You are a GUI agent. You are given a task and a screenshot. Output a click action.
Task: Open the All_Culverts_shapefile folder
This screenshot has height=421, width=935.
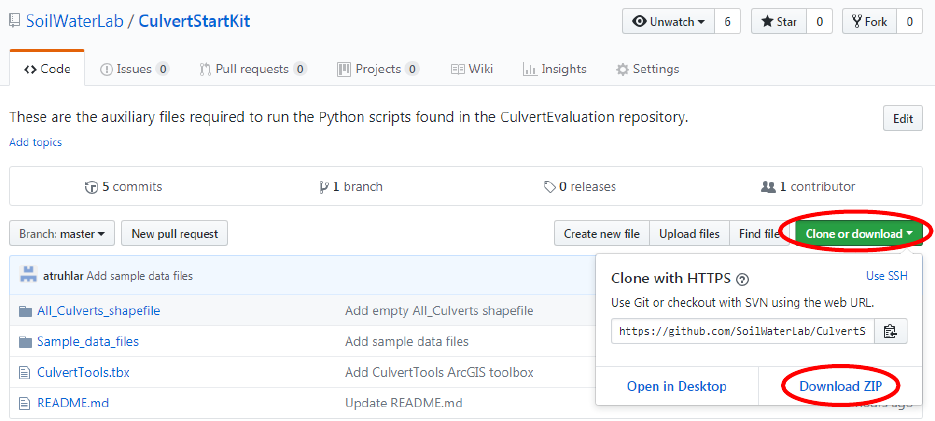pos(98,311)
